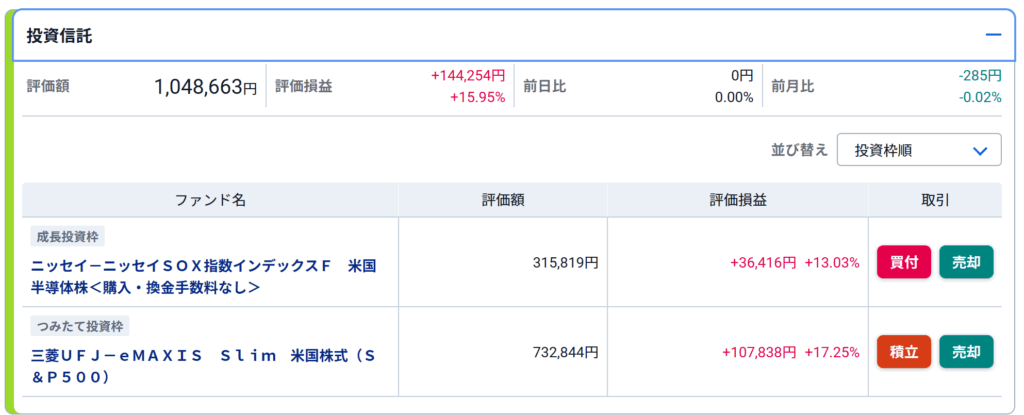Click 売却 button for eMAXIS Slim fund

pyautogui.click(x=967, y=352)
